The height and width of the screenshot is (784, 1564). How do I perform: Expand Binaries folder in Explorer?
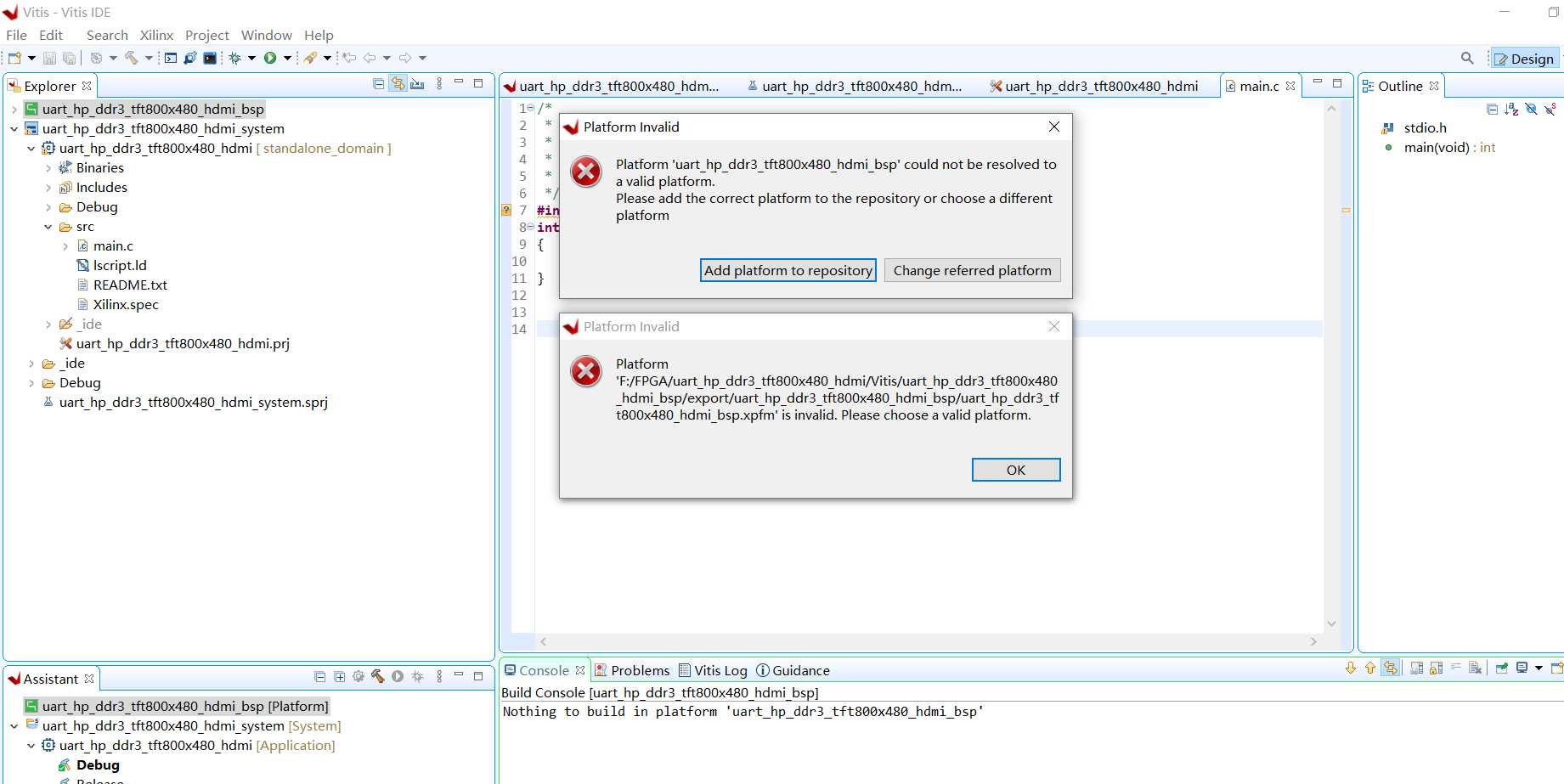48,168
